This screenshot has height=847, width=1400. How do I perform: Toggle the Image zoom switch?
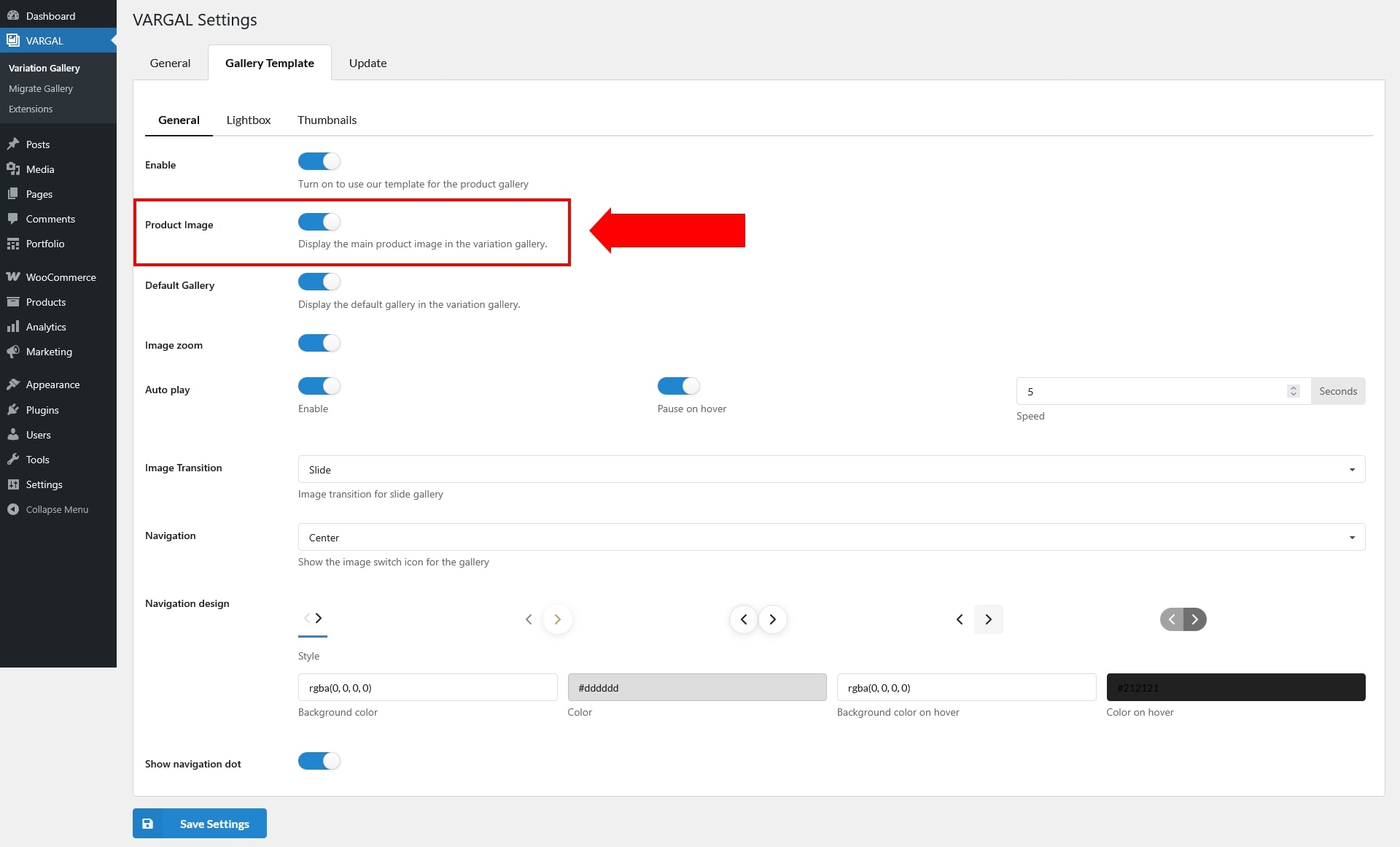coord(319,343)
